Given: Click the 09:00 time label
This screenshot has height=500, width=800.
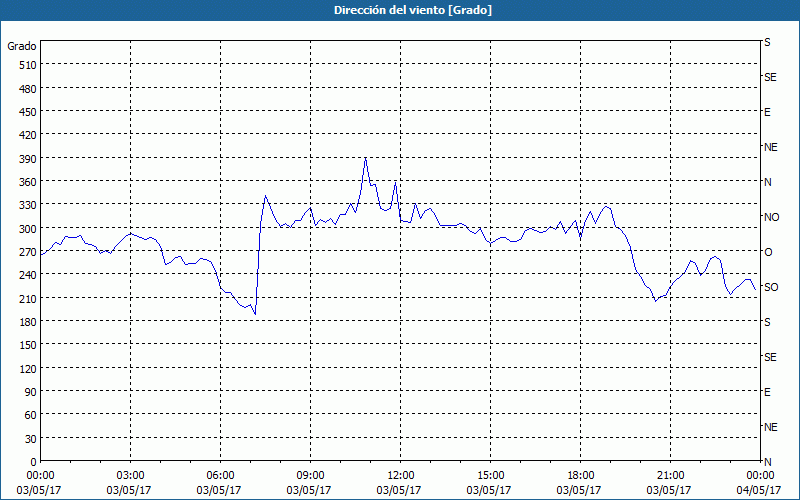Looking at the screenshot, I should 310,476.
